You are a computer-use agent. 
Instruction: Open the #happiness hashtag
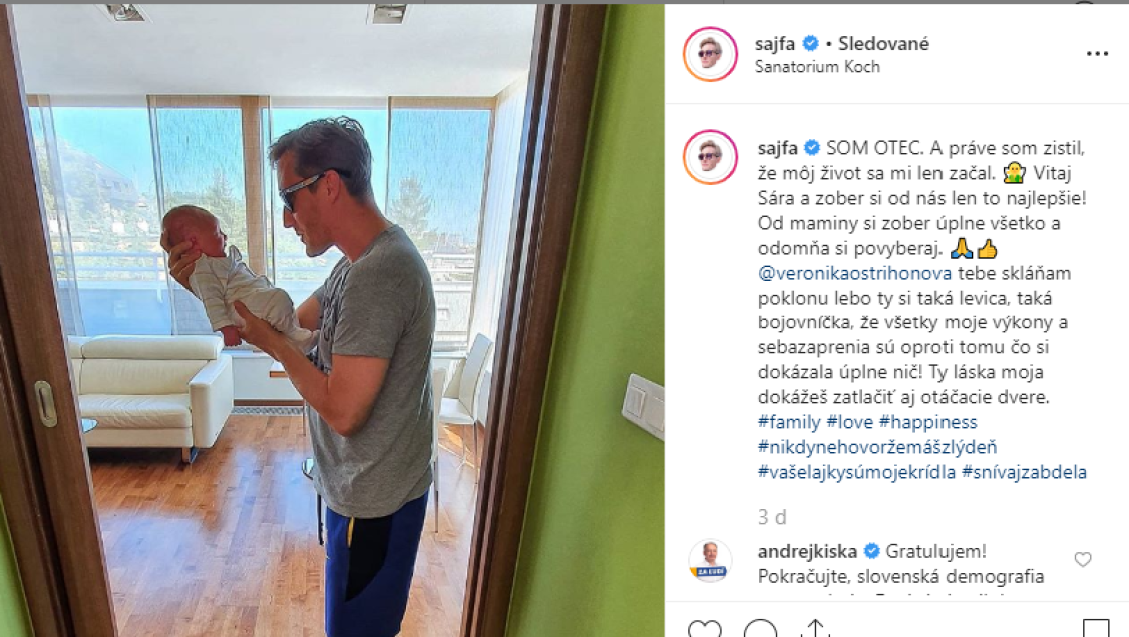pos(928,422)
